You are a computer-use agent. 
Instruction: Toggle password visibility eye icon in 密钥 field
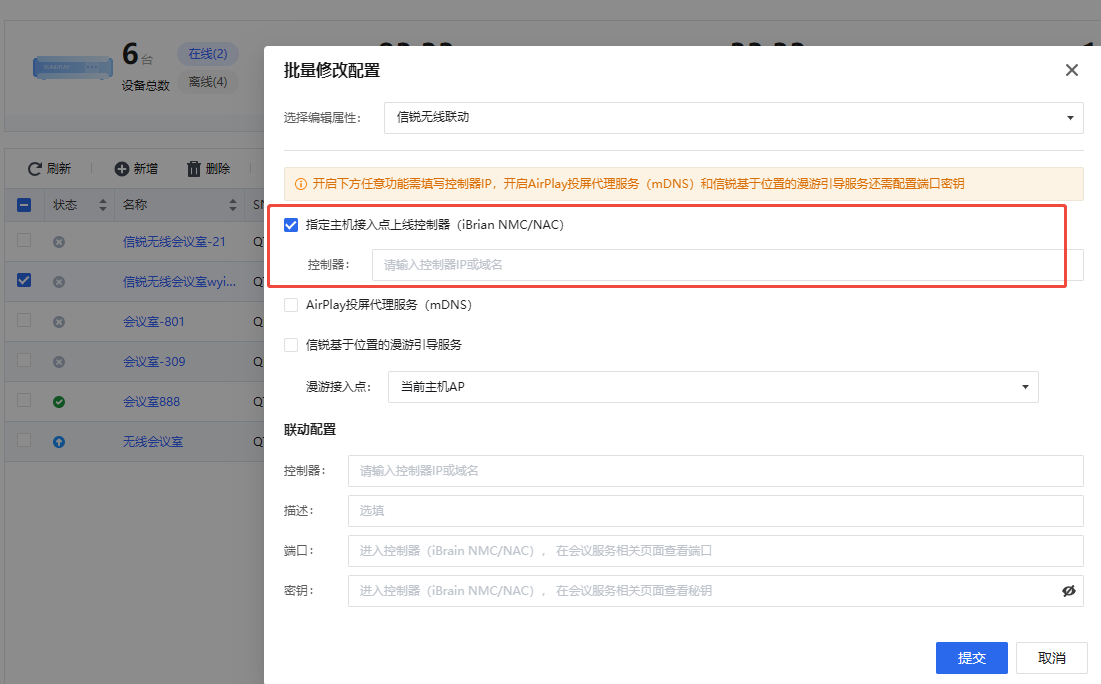coord(1068,591)
